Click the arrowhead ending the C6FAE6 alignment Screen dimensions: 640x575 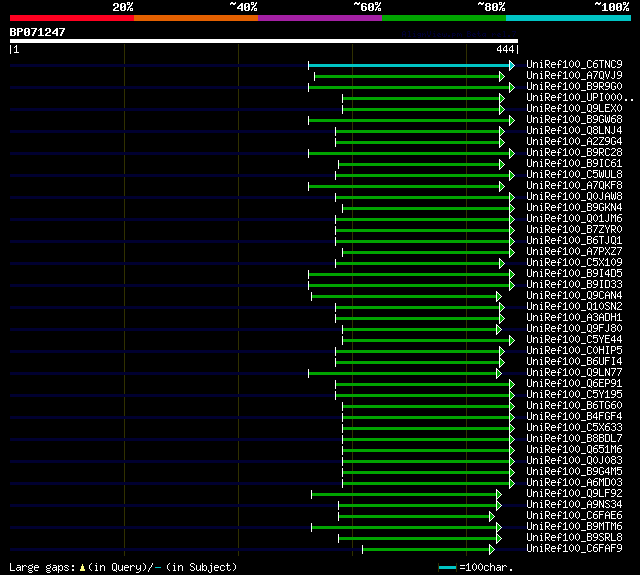click(492, 517)
